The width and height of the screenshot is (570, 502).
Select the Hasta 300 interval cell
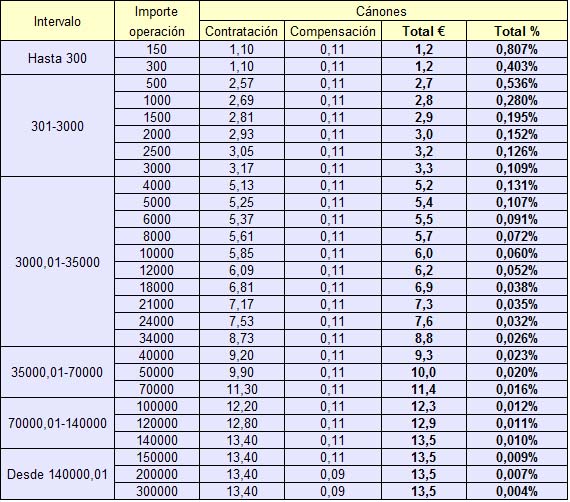57,58
